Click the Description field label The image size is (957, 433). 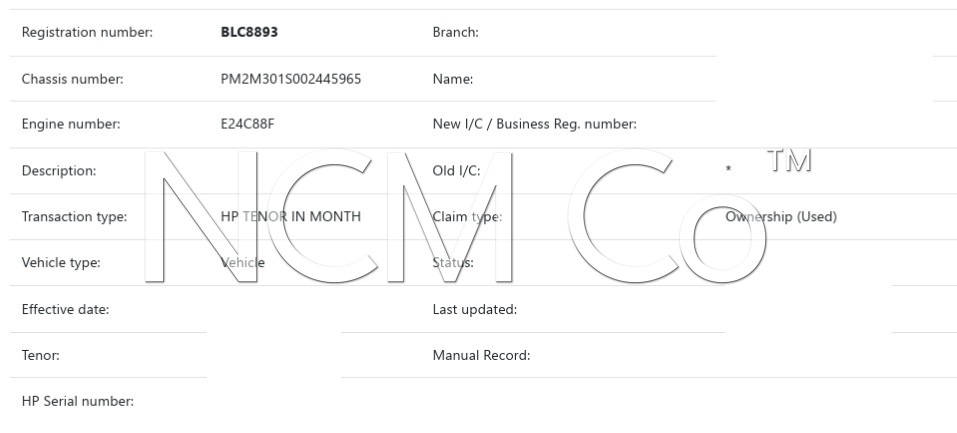[59, 171]
